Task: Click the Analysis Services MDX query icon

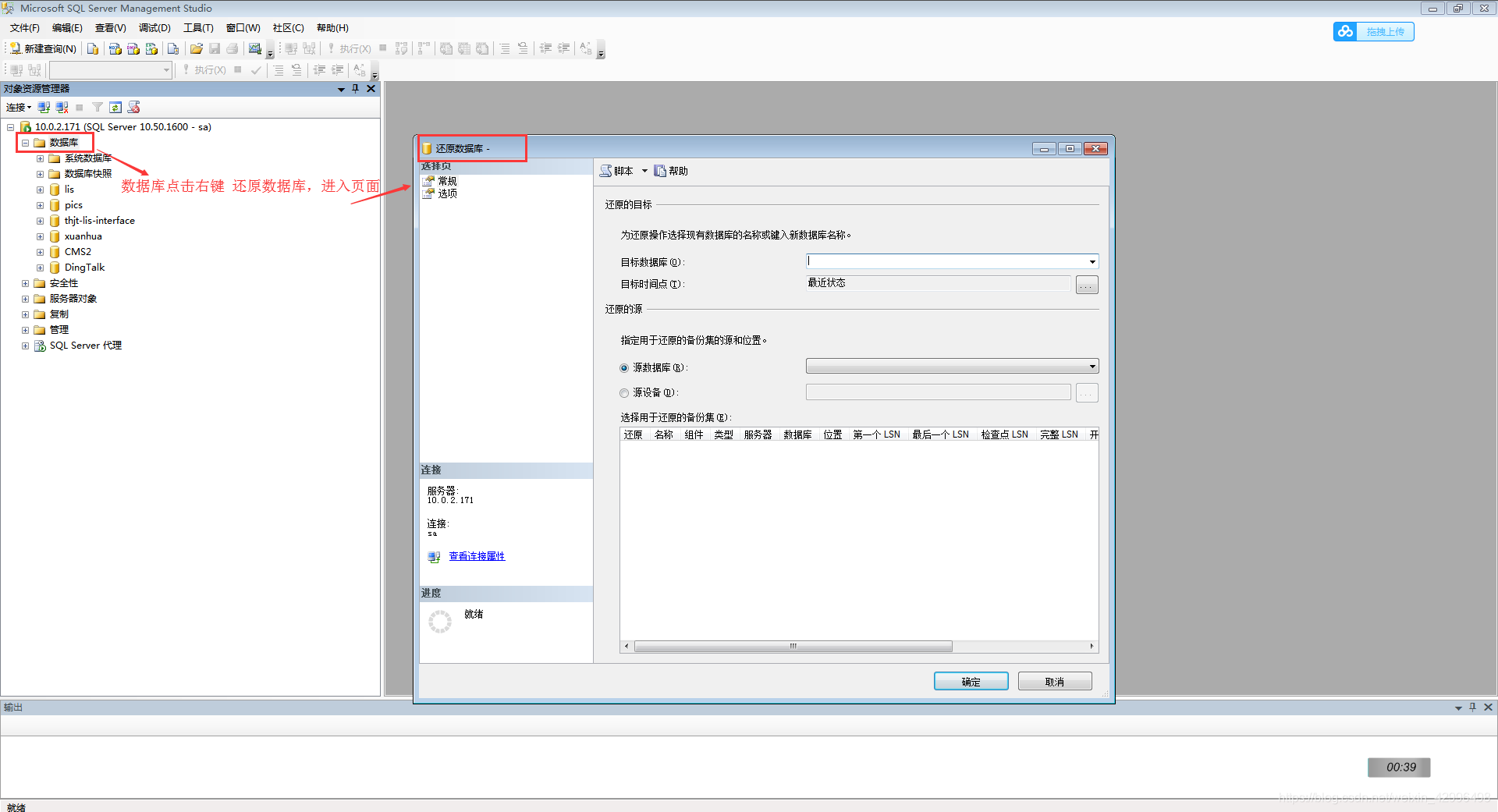Action: coord(115,48)
